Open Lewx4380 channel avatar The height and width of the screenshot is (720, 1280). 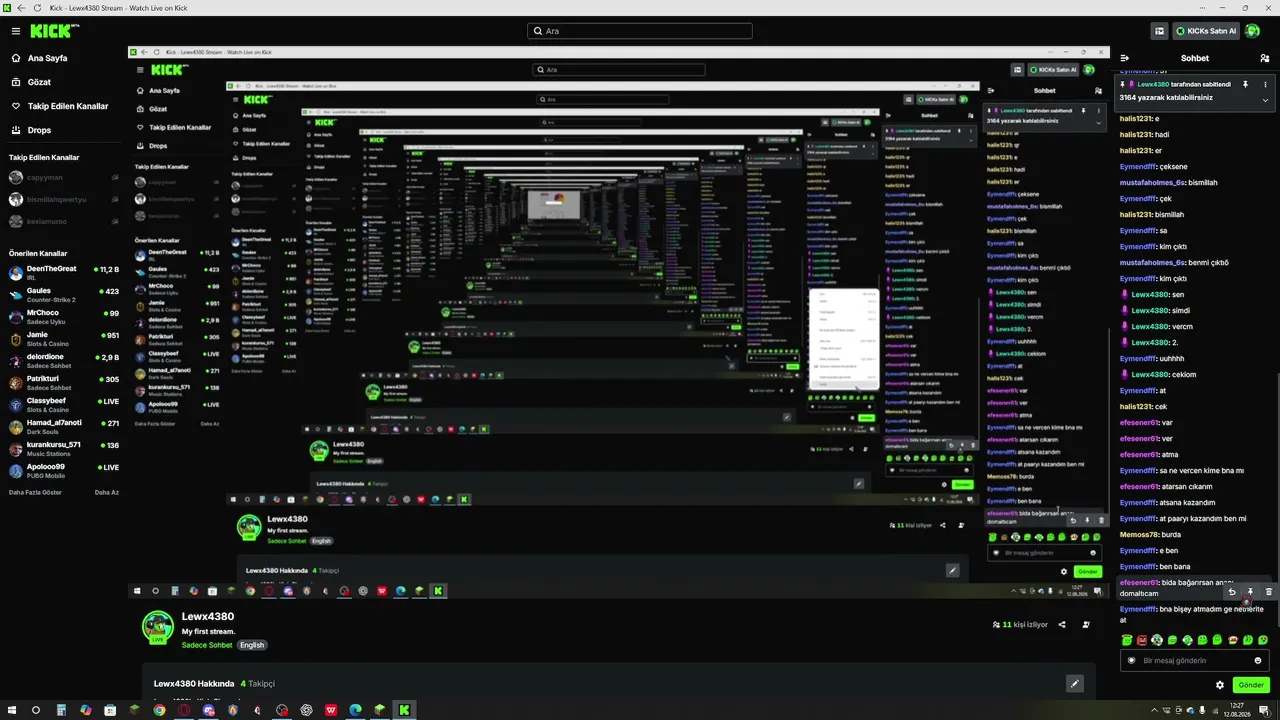click(x=158, y=626)
